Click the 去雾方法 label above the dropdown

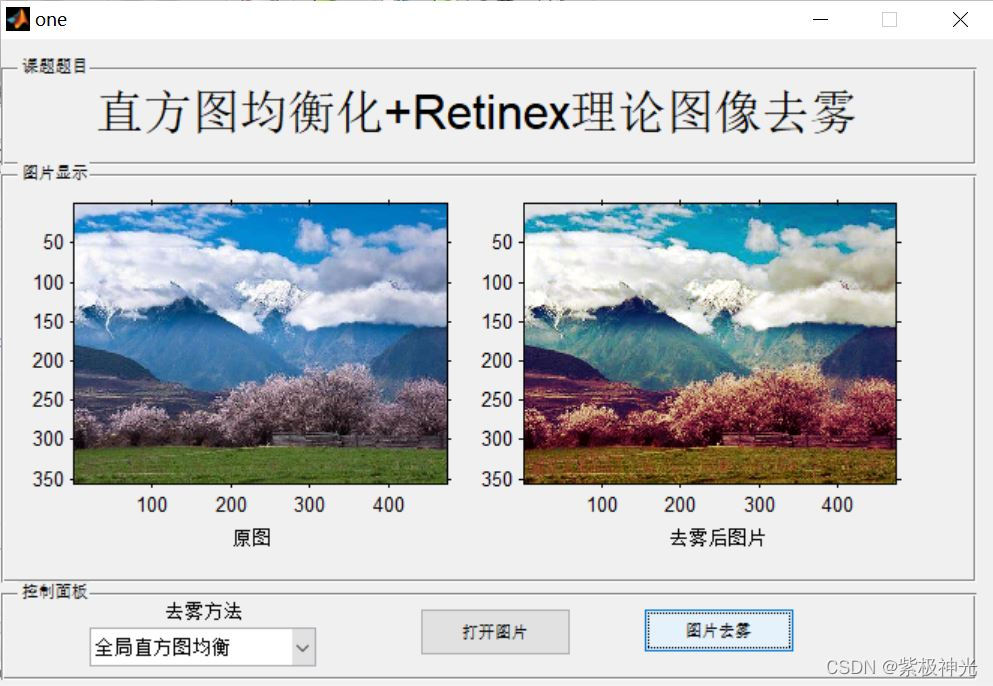pyautogui.click(x=202, y=611)
